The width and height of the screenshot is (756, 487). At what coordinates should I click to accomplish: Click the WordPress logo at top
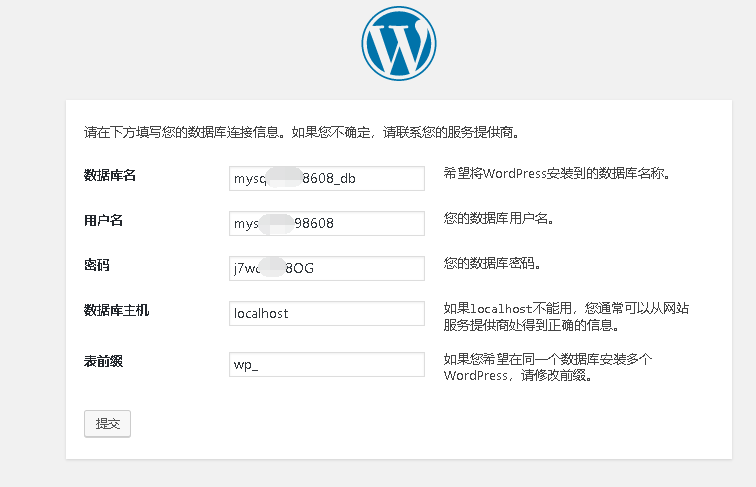pyautogui.click(x=399, y=43)
